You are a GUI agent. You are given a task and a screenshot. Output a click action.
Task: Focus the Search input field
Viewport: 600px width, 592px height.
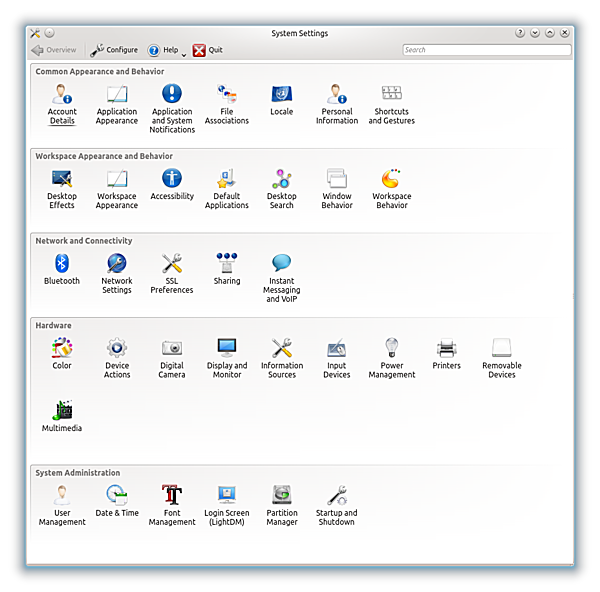(x=487, y=50)
